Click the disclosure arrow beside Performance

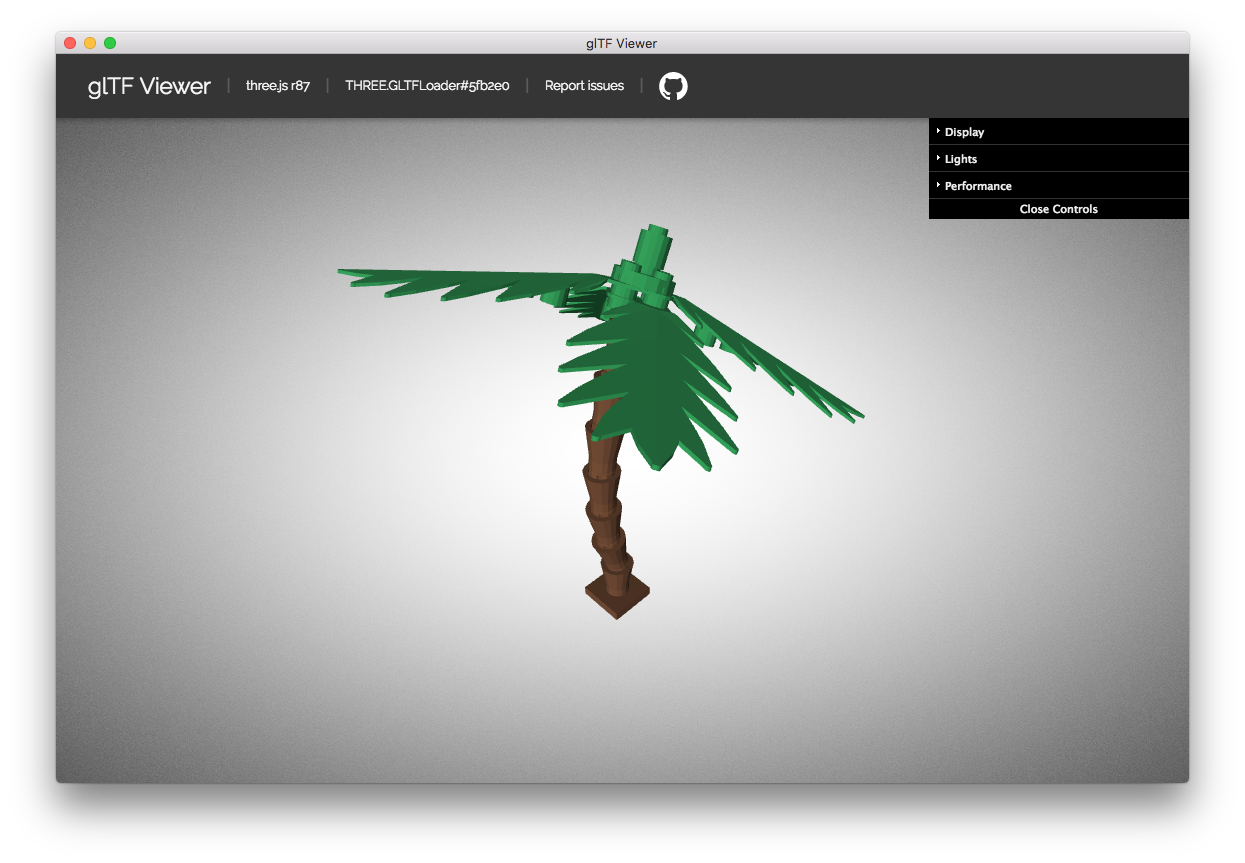click(937, 185)
